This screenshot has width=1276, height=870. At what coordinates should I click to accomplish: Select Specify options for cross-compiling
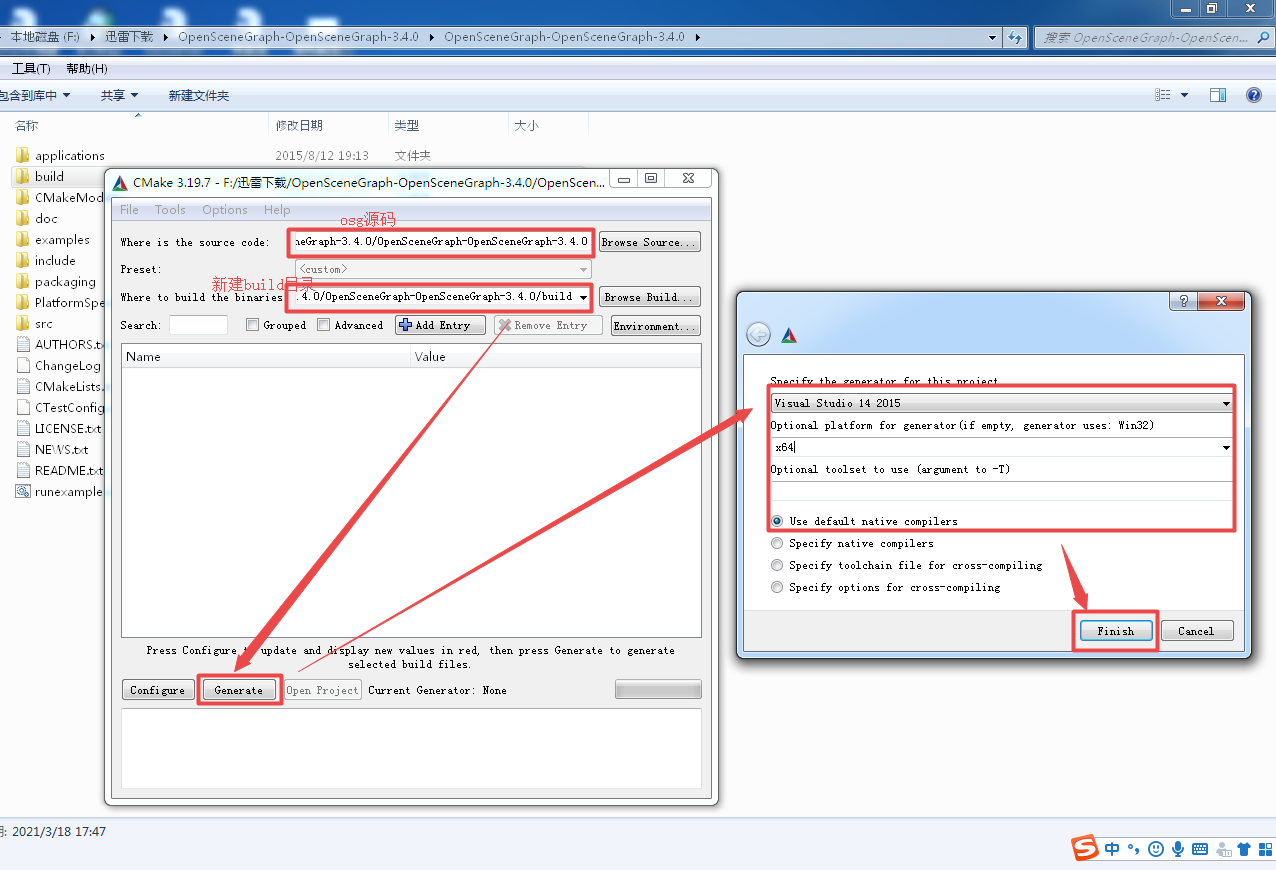tap(777, 587)
